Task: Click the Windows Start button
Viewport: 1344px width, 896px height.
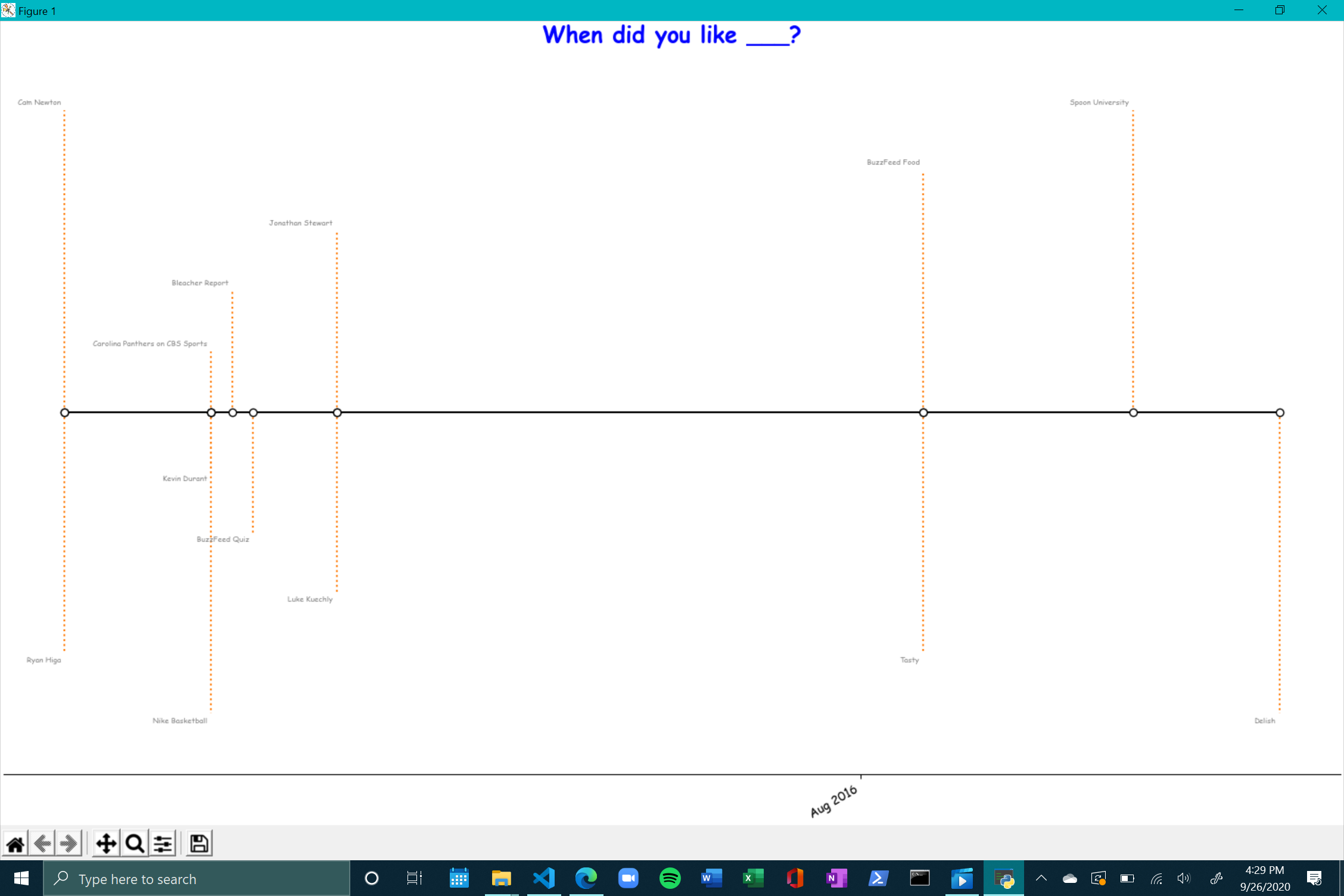Action: click(21, 878)
